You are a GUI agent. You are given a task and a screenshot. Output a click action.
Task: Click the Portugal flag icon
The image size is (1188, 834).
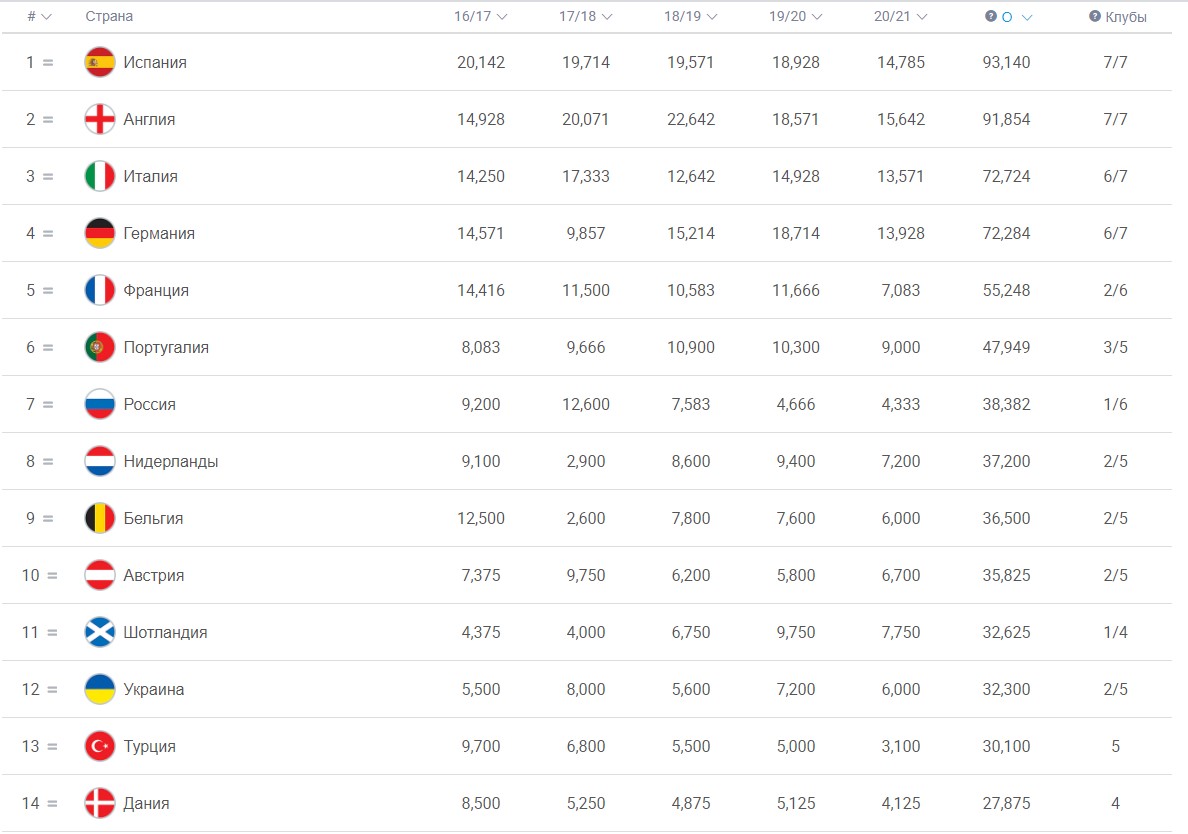tap(100, 347)
